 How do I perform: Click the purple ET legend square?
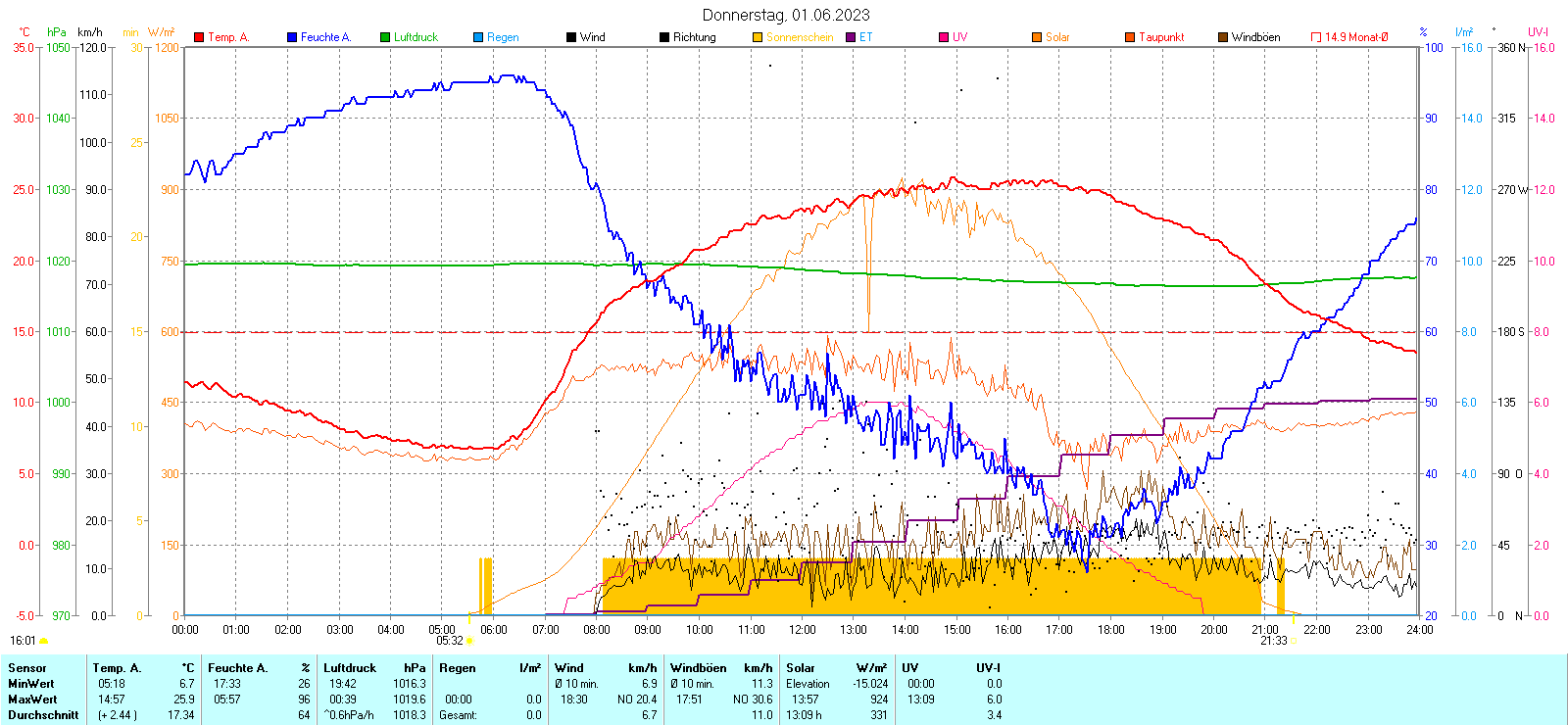[x=851, y=37]
